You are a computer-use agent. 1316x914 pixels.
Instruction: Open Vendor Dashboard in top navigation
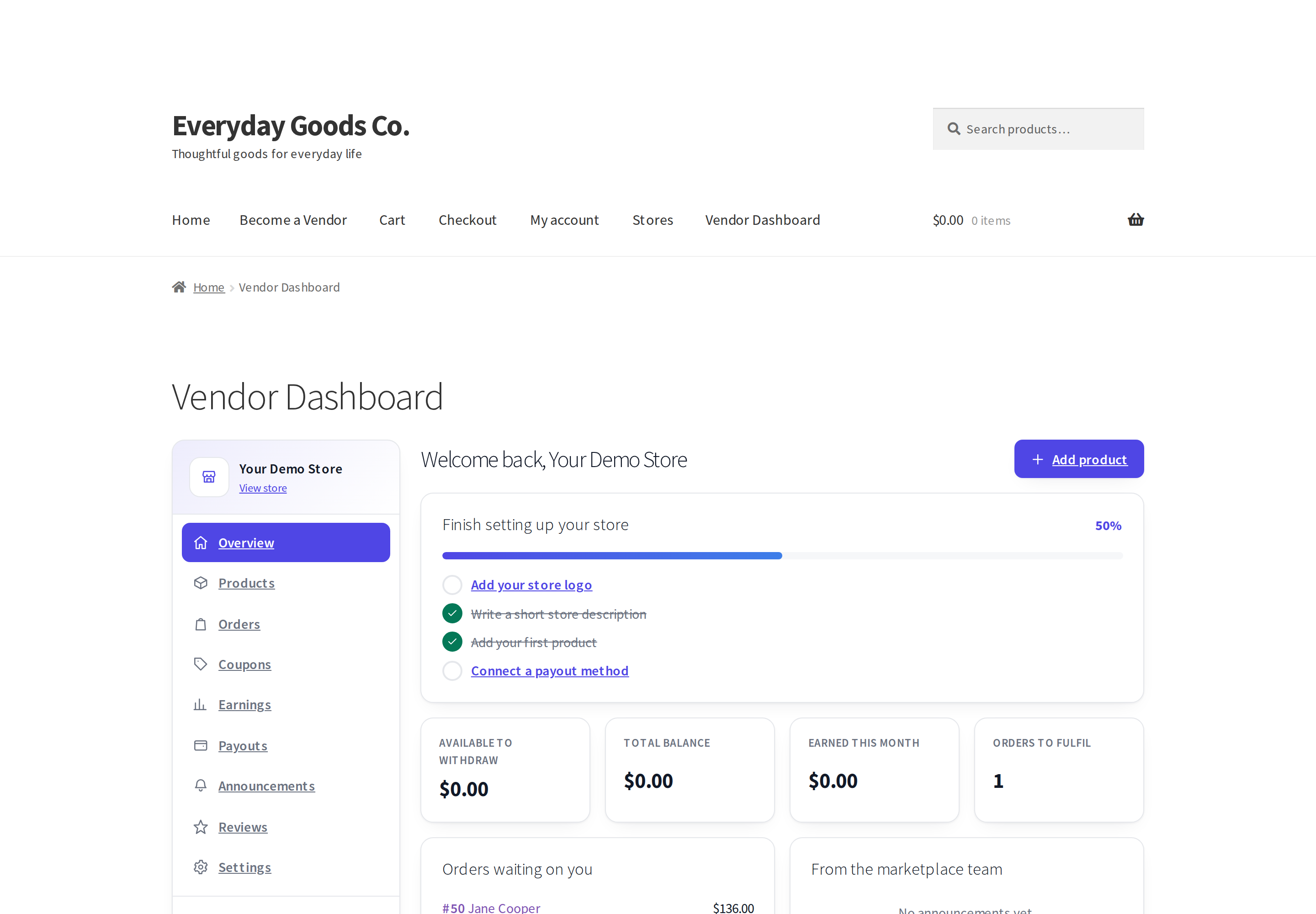(x=763, y=220)
